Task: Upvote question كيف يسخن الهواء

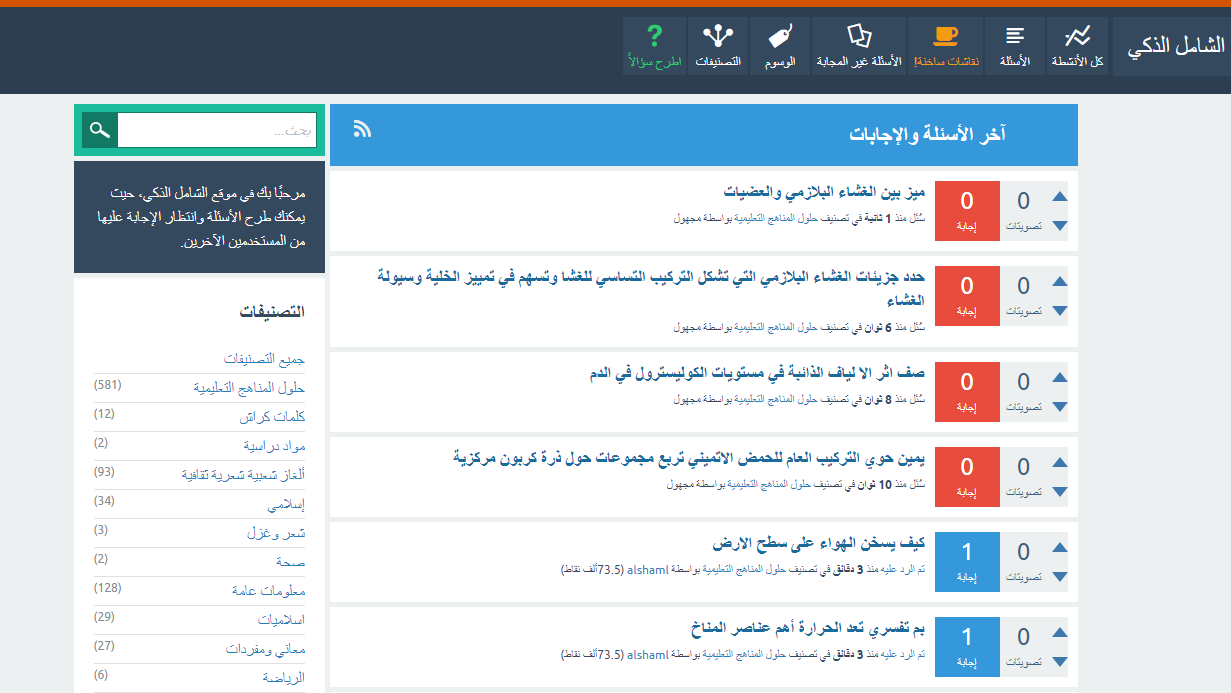Action: coord(1060,548)
